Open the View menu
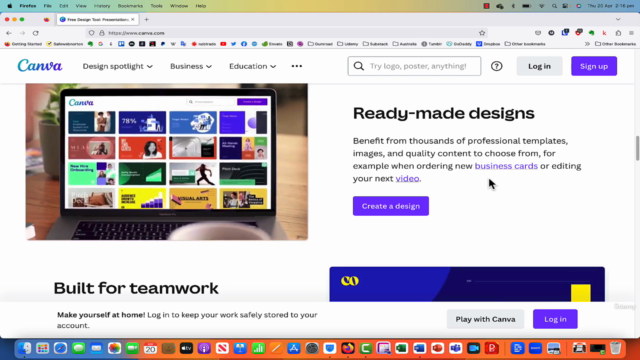 (x=81, y=6)
